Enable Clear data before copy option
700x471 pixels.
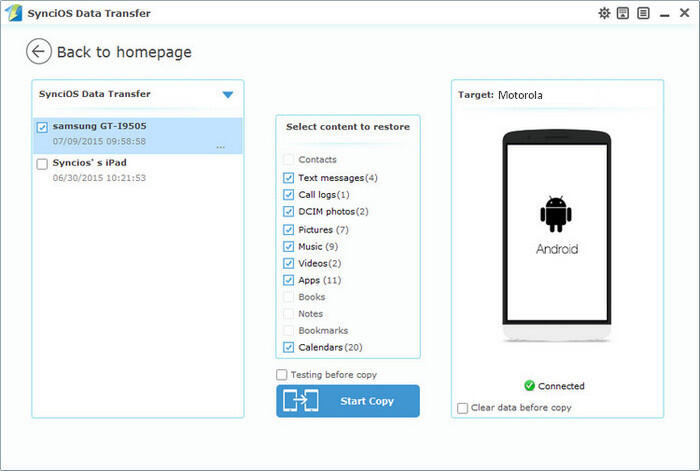462,408
